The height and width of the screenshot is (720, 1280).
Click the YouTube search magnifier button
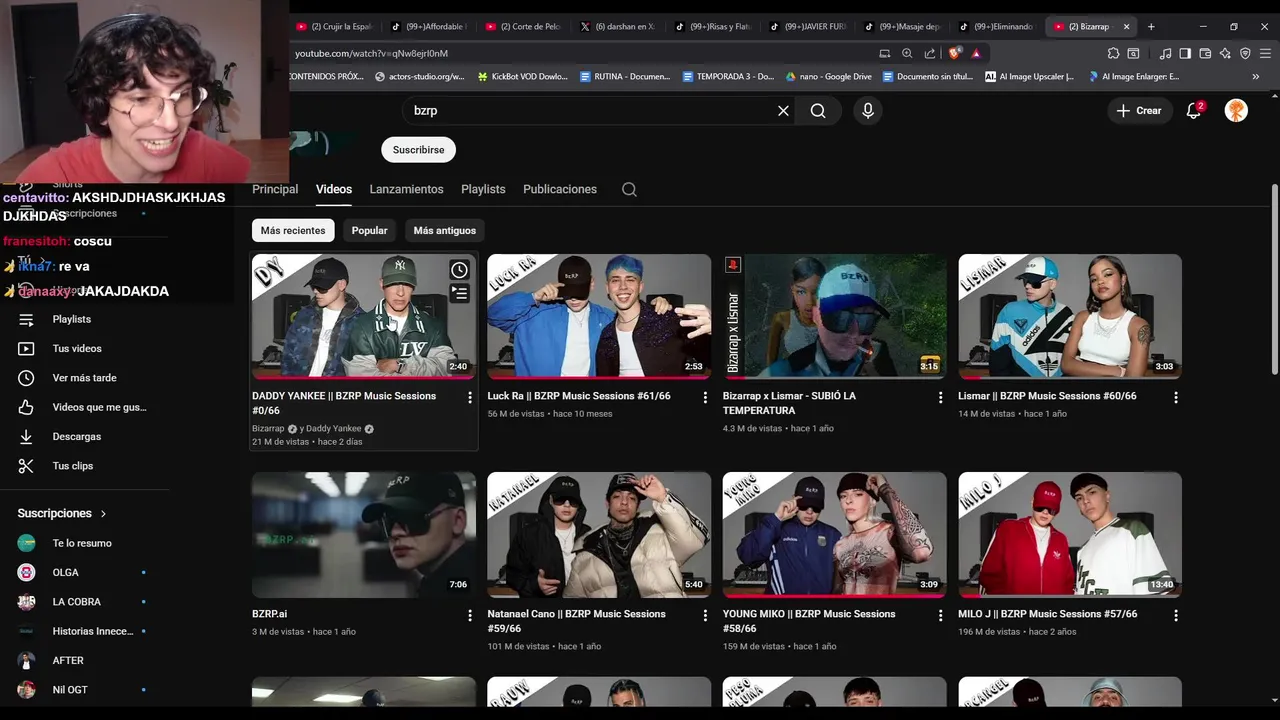(x=818, y=111)
